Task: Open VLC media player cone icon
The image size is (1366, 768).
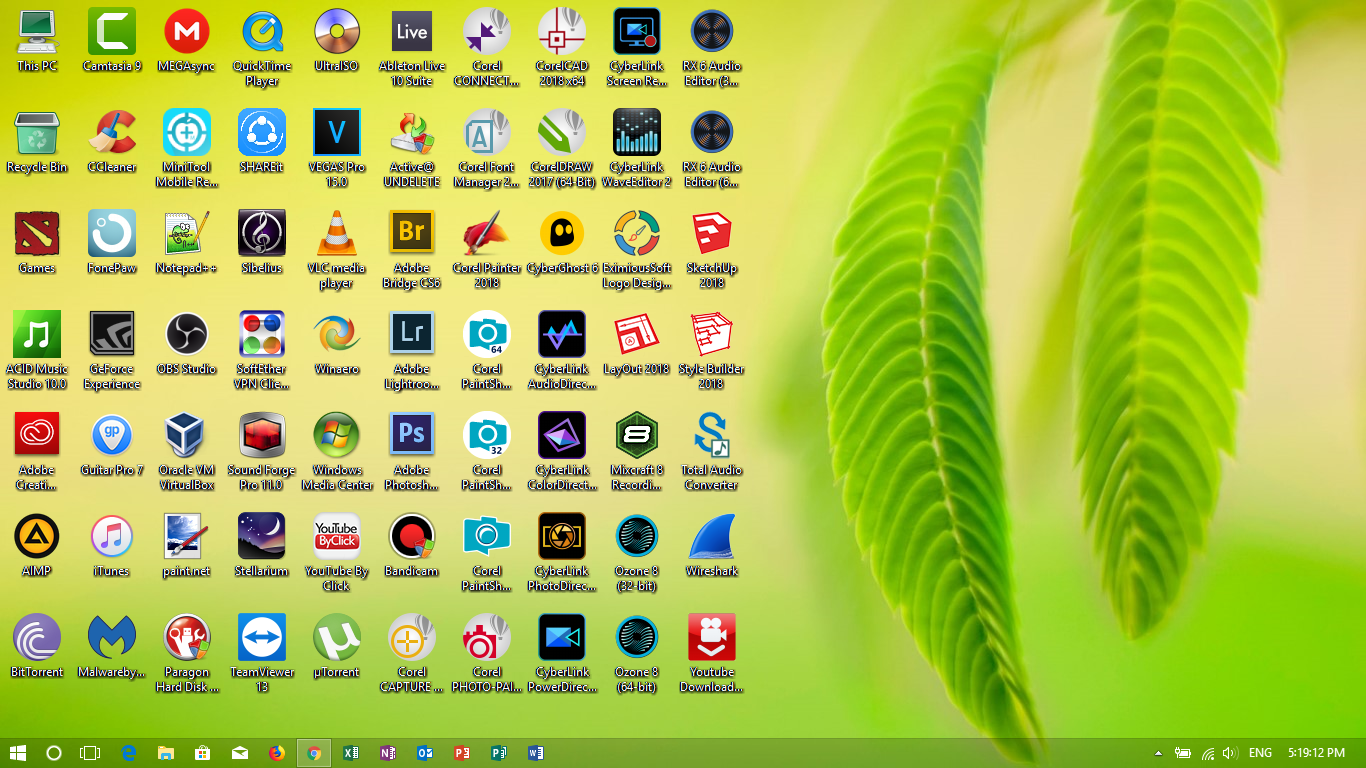Action: point(337,233)
